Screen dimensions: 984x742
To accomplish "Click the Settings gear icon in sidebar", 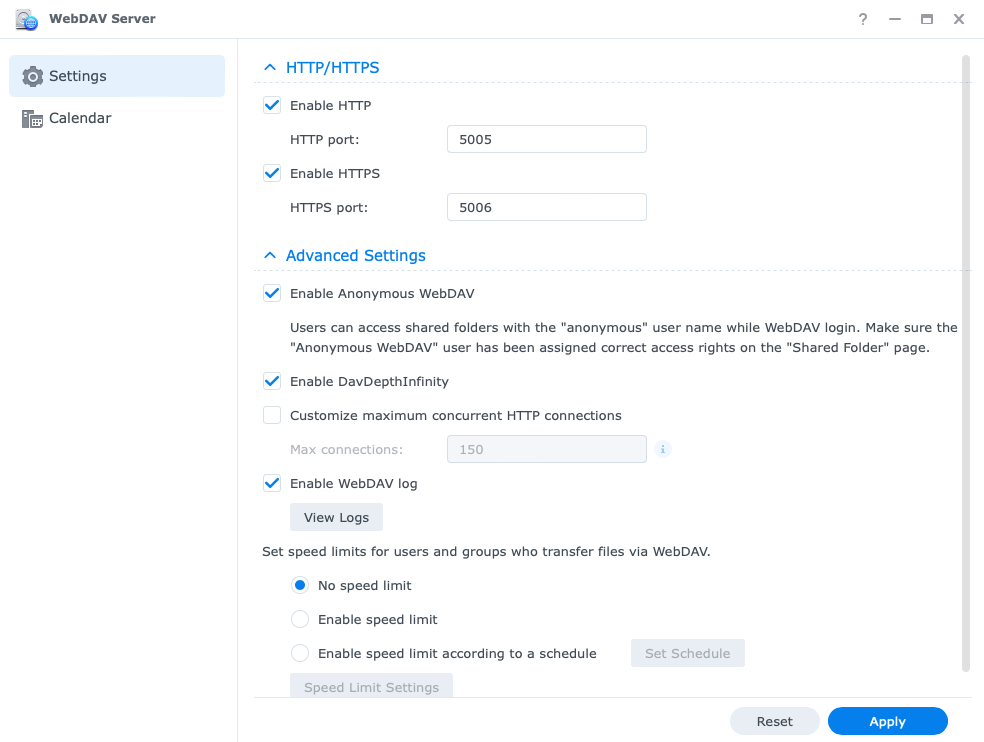I will point(33,75).
